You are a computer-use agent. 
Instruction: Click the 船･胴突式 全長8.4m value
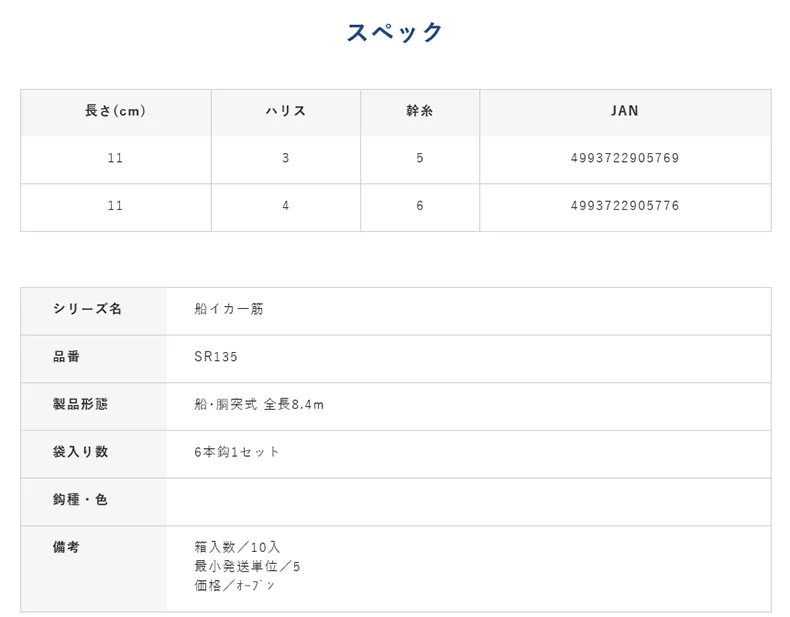click(259, 405)
